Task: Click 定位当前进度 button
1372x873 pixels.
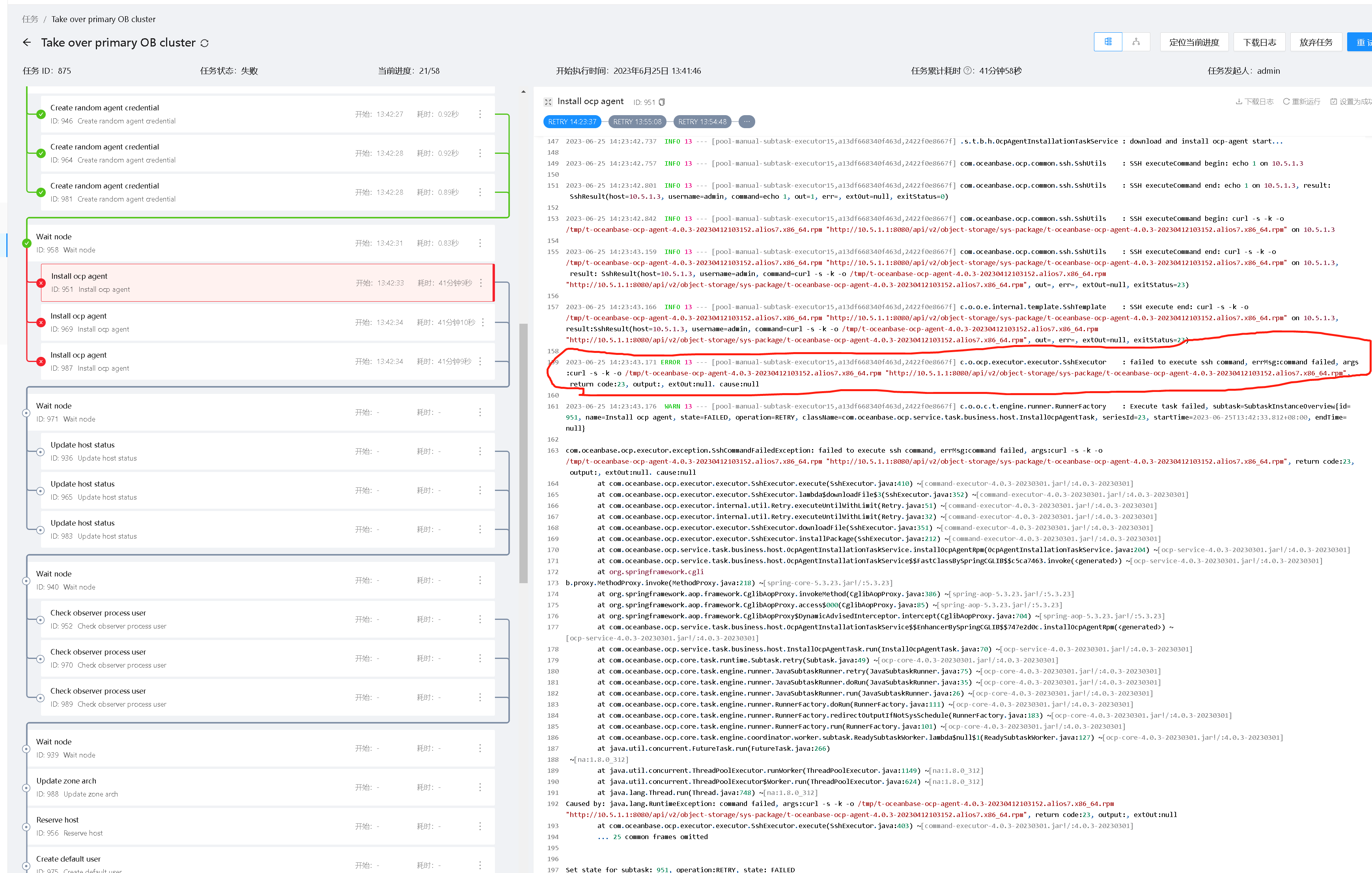Action: tap(1194, 42)
